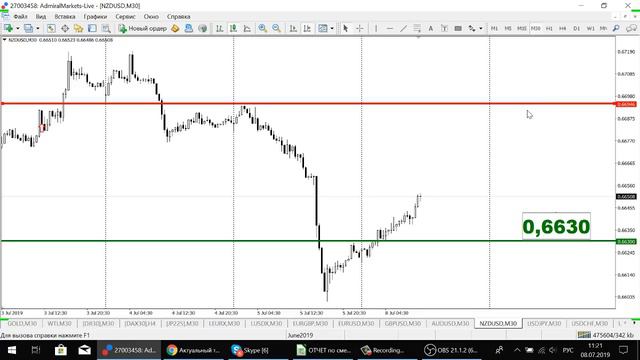Select the equidistant channel tool

point(417,28)
